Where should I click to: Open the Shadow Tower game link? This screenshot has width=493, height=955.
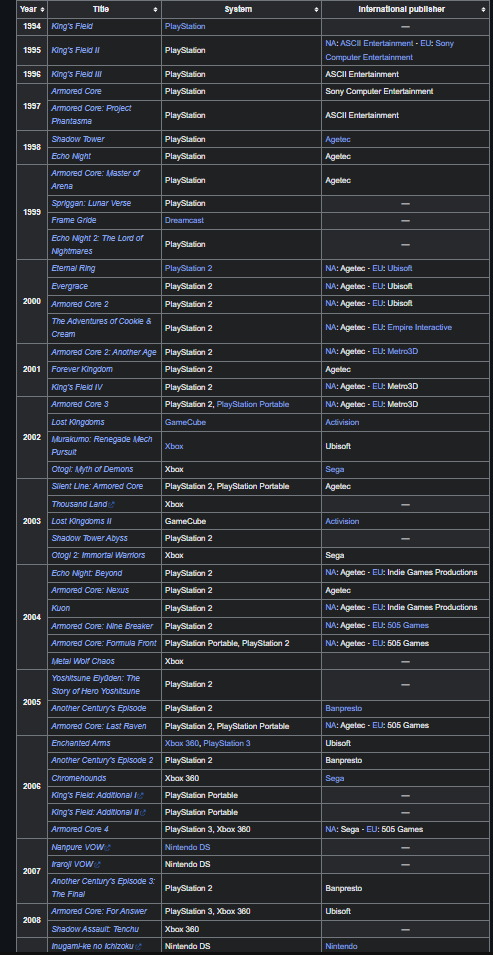pyautogui.click(x=78, y=139)
